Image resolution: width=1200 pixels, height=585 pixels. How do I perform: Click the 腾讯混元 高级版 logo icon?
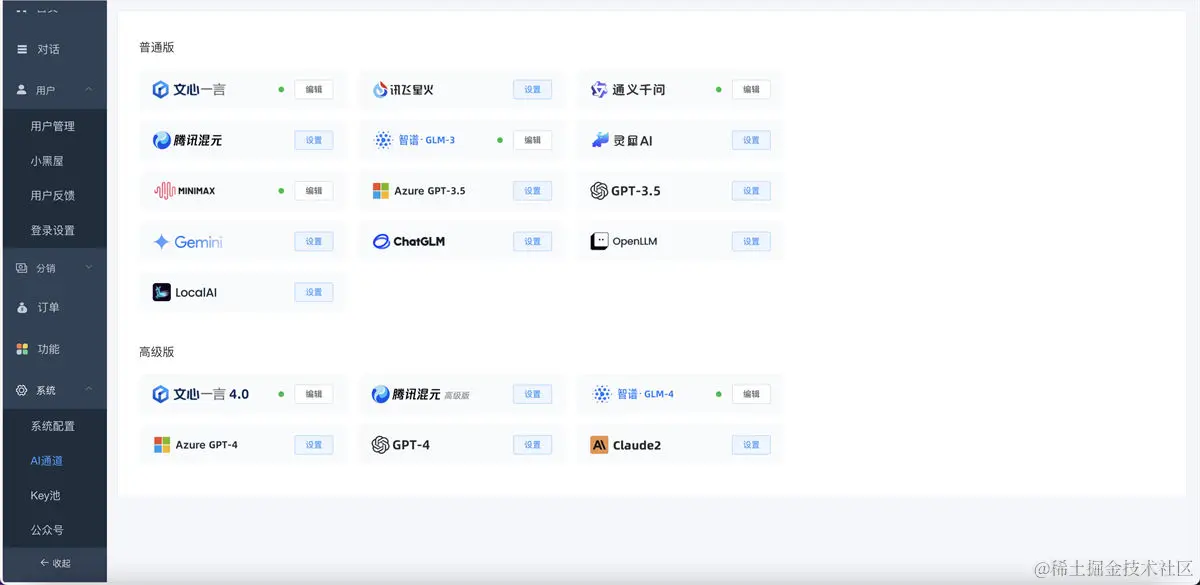click(x=380, y=394)
